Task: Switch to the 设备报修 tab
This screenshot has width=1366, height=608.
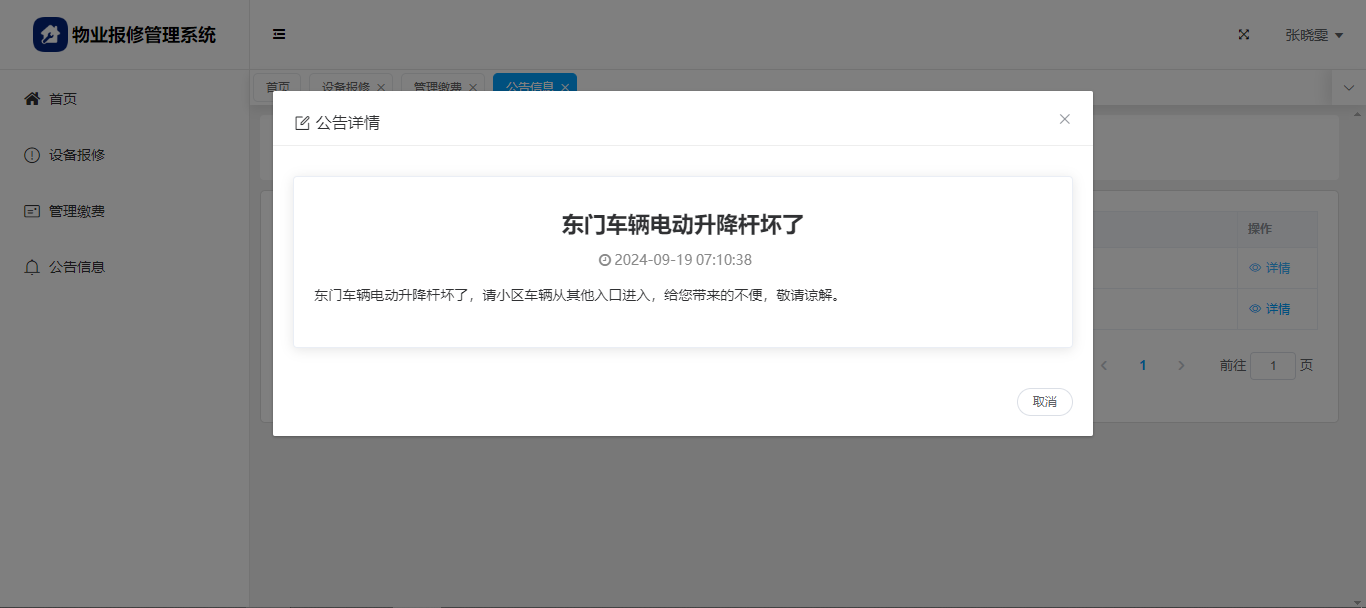Action: (346, 87)
